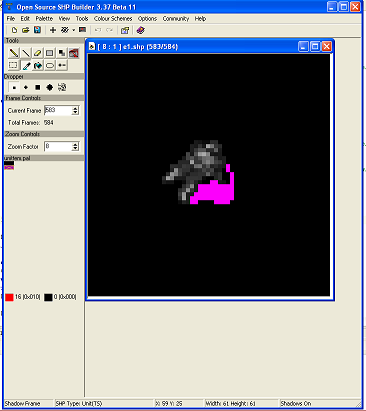Viewport: 366px width, 411px height.
Task: Close the e1.shp child window
Action: pyautogui.click(x=327, y=47)
